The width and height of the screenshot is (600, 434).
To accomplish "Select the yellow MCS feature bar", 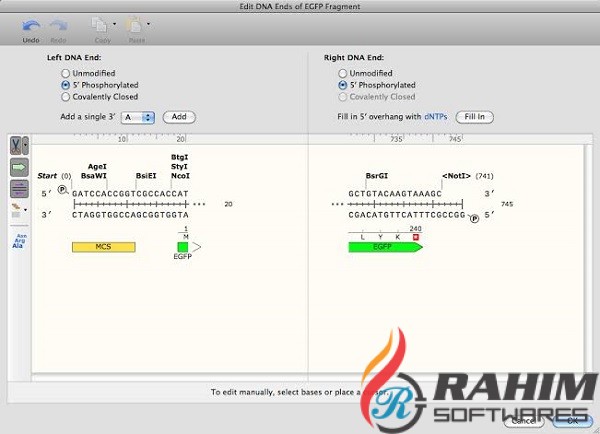I will tap(103, 247).
